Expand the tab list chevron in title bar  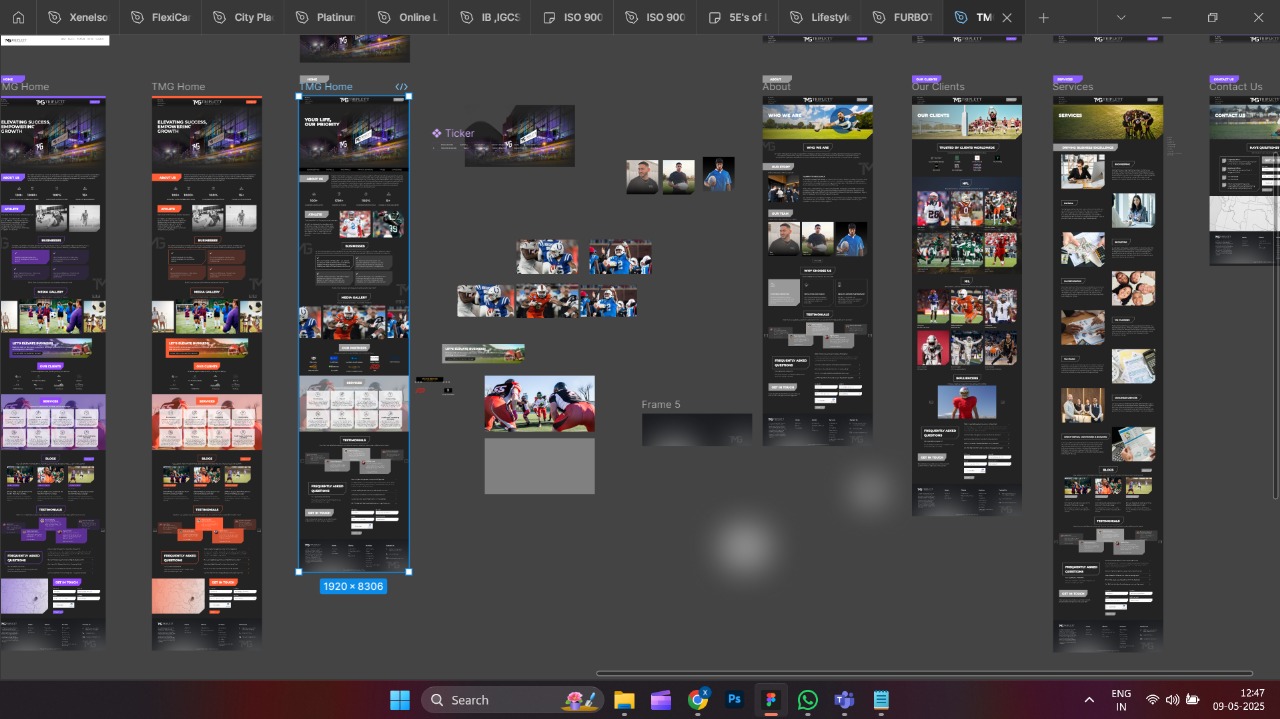[x=1121, y=17]
